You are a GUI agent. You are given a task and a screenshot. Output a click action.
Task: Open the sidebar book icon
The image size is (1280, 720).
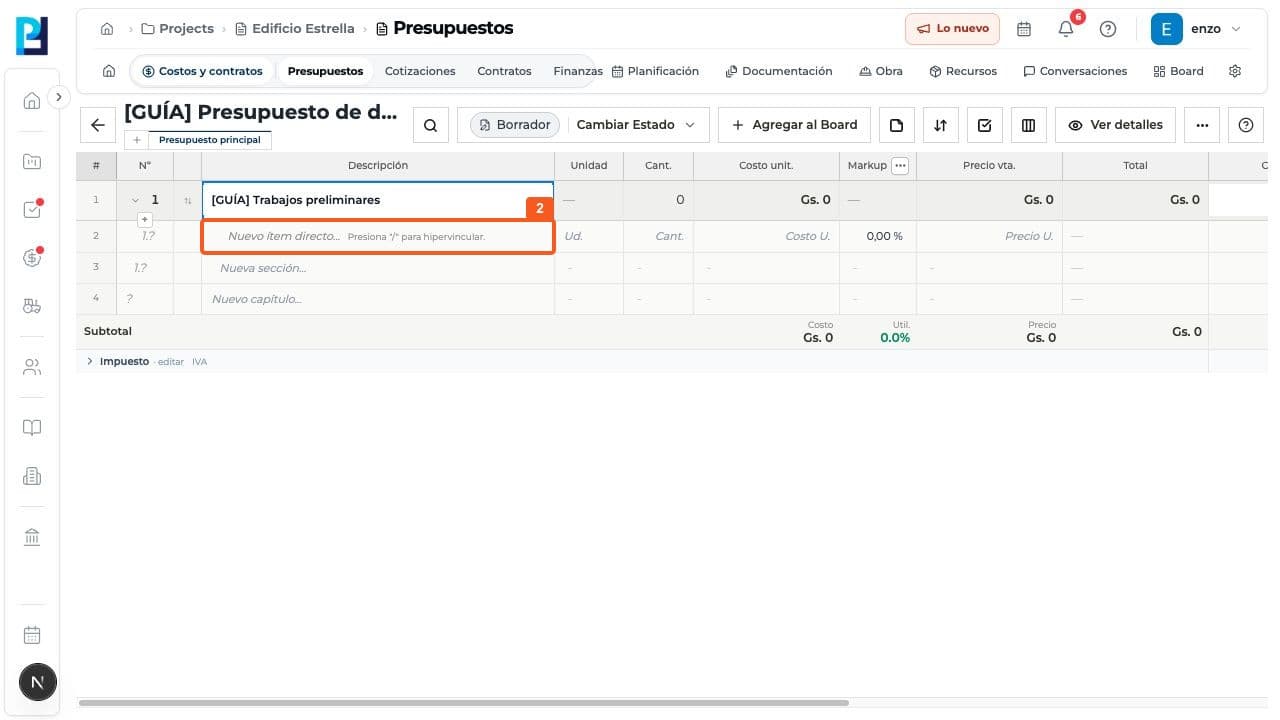(x=32, y=428)
